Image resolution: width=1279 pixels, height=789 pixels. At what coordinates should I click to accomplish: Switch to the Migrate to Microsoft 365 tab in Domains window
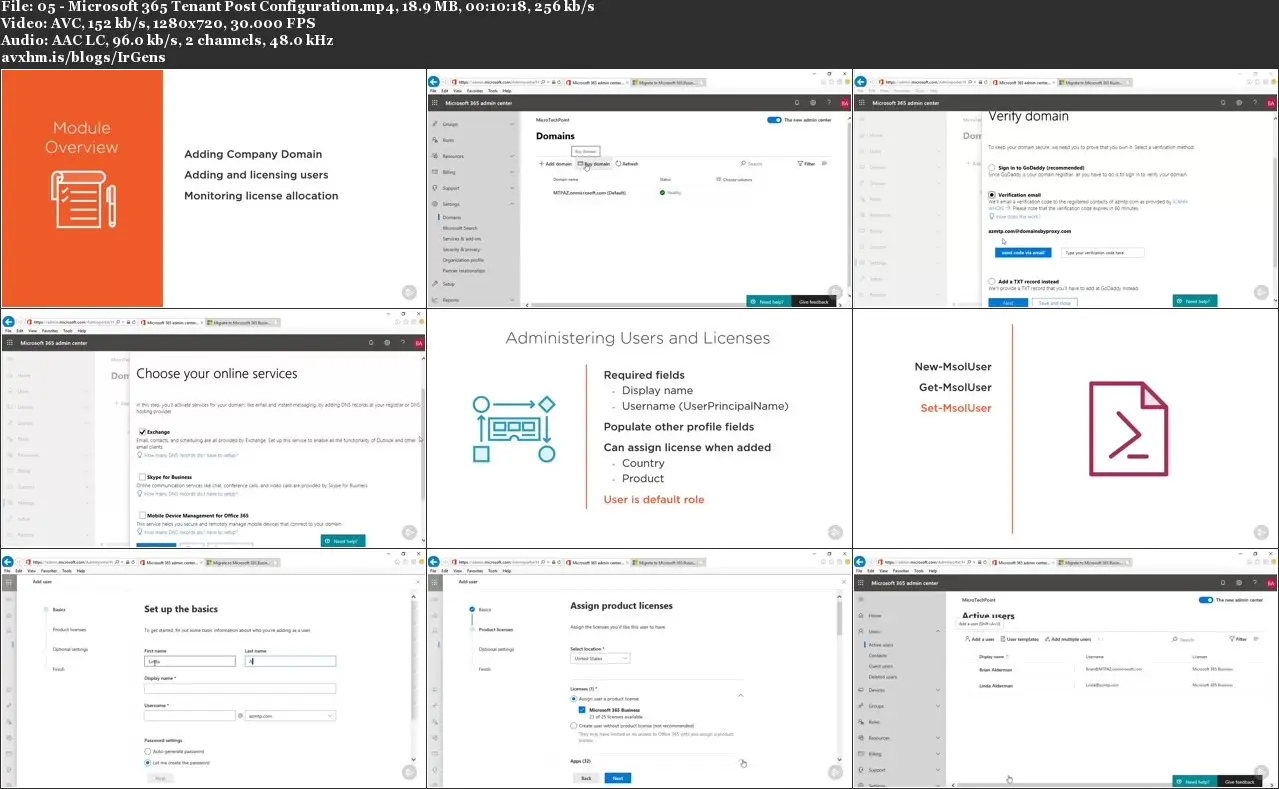coord(669,82)
